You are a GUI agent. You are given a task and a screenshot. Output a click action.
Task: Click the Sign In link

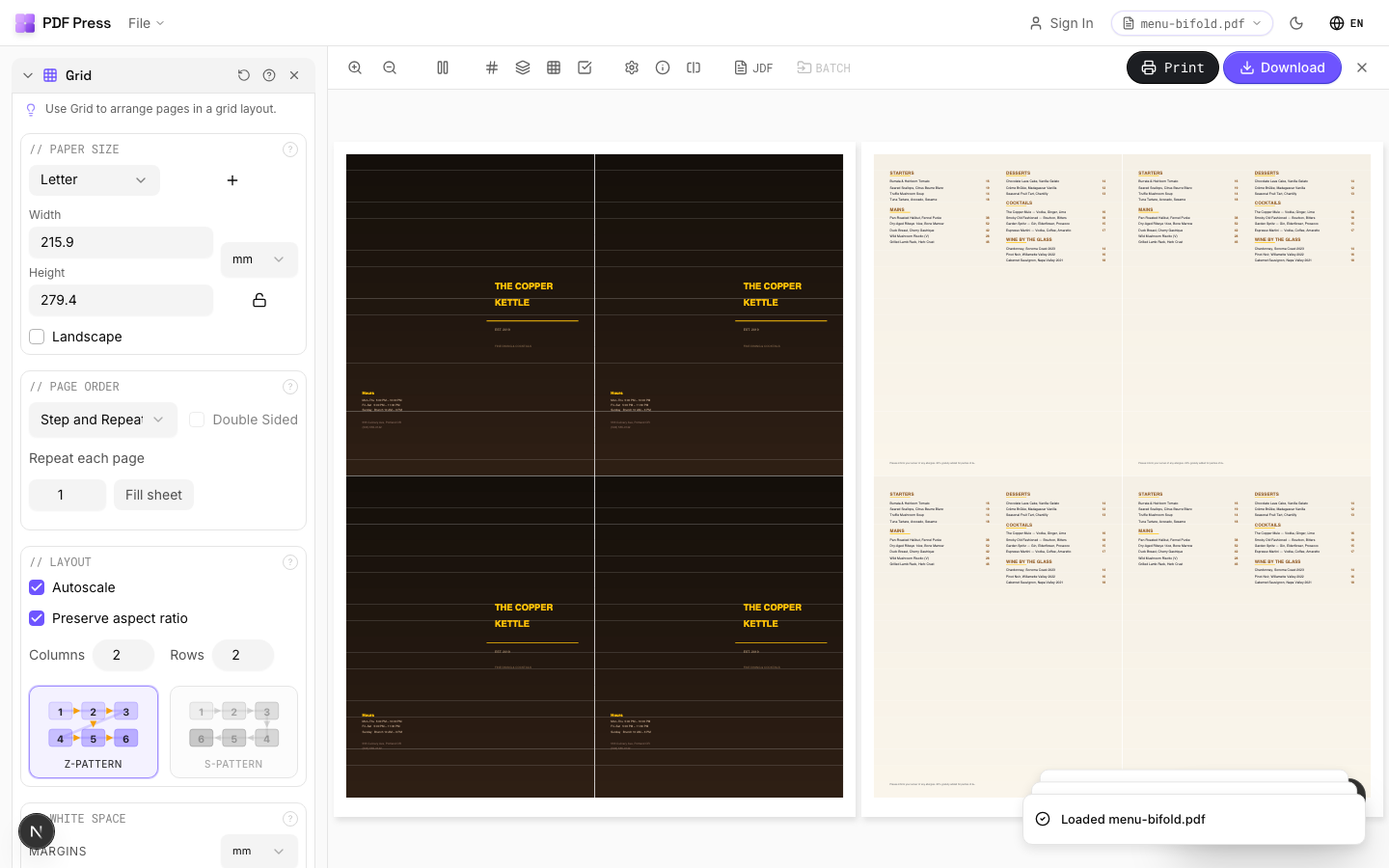click(1061, 23)
